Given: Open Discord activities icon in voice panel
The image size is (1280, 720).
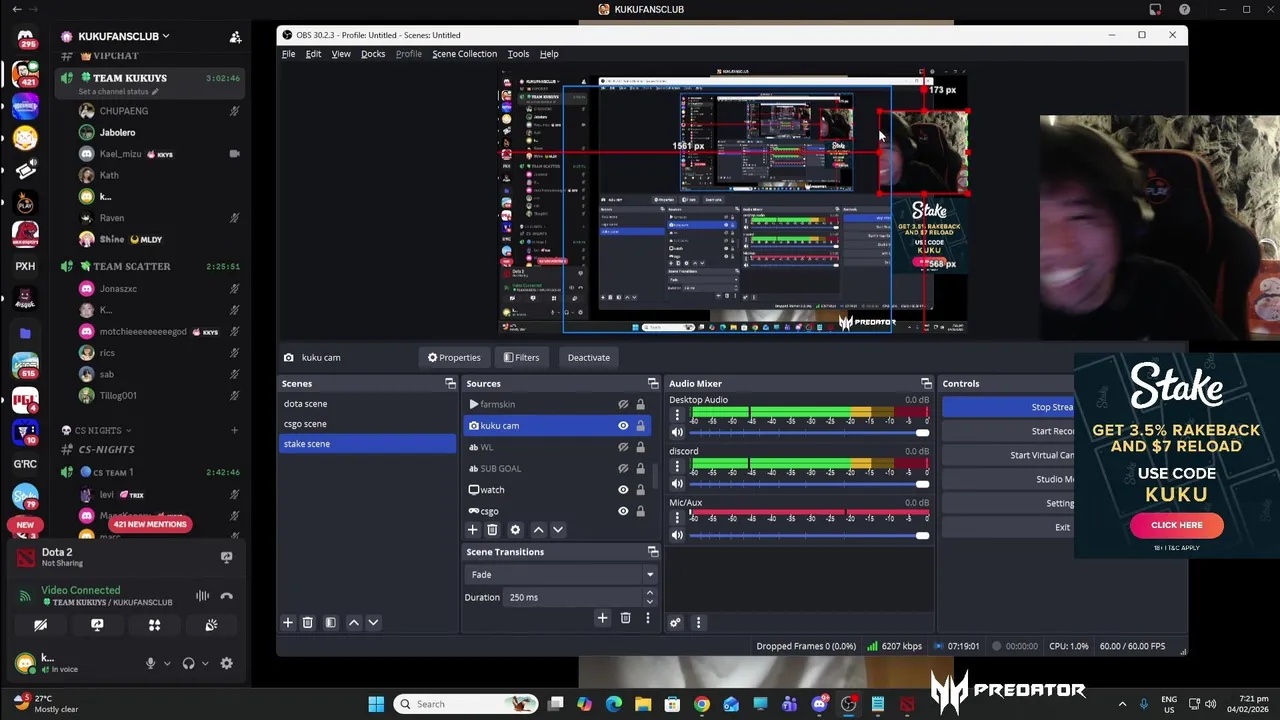Looking at the screenshot, I should 154,625.
